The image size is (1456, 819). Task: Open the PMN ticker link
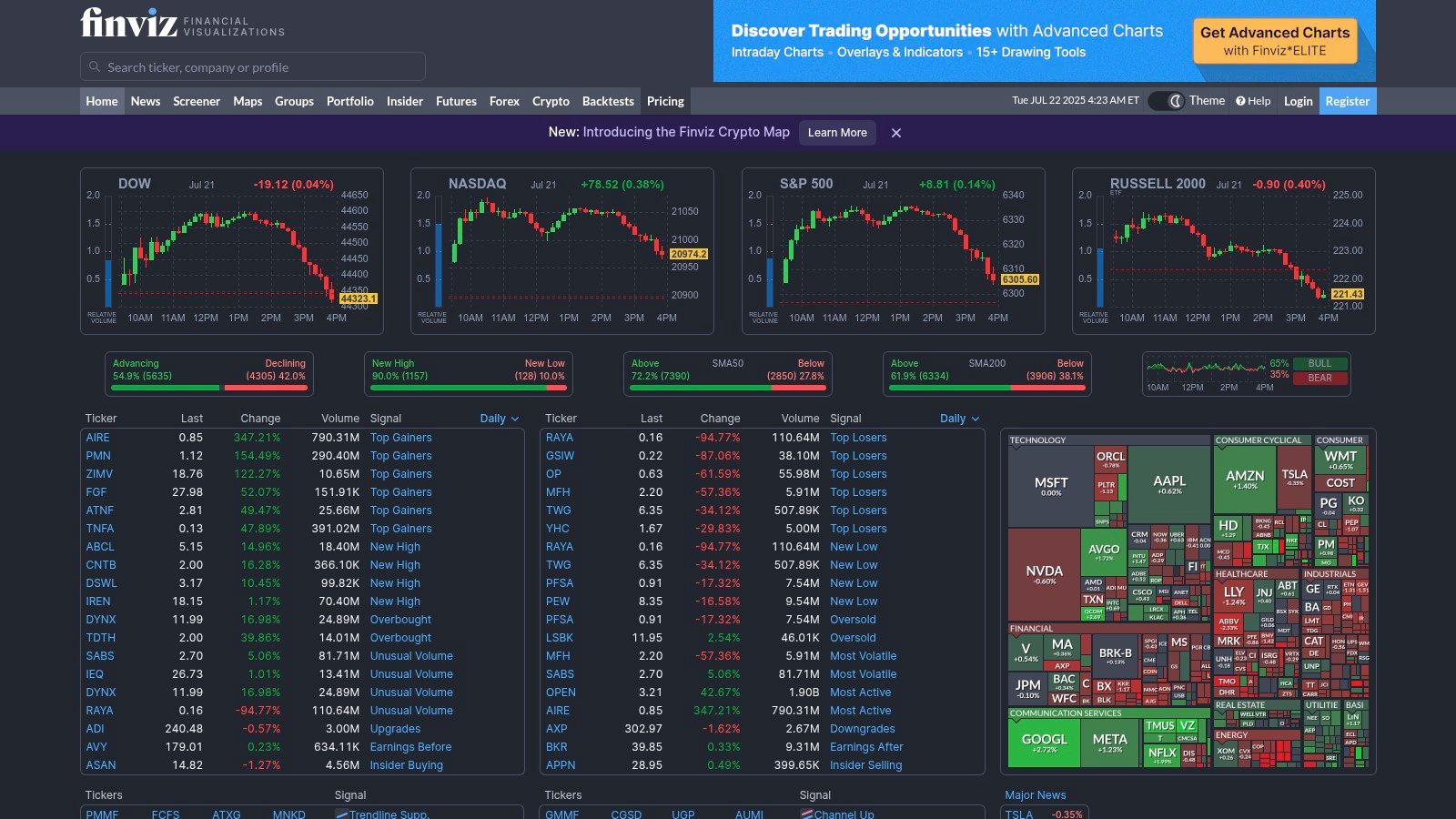[98, 456]
